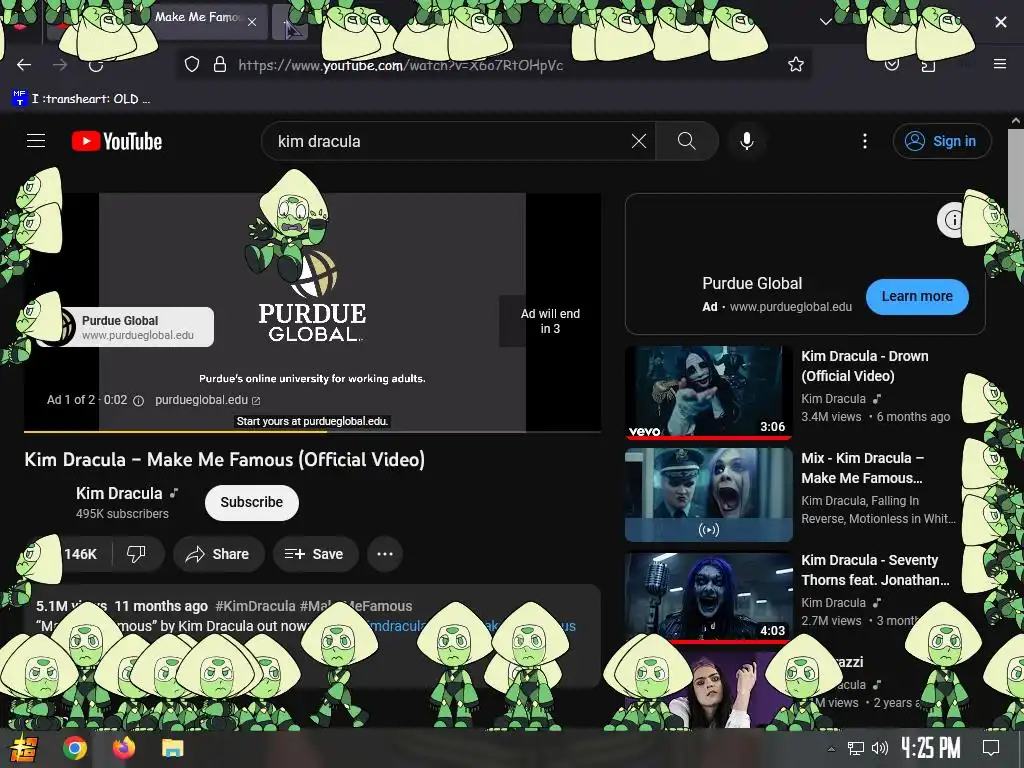The image size is (1024, 768).
Task: Open Kim Dracula - Drown (Official Video) title
Action: (864, 366)
